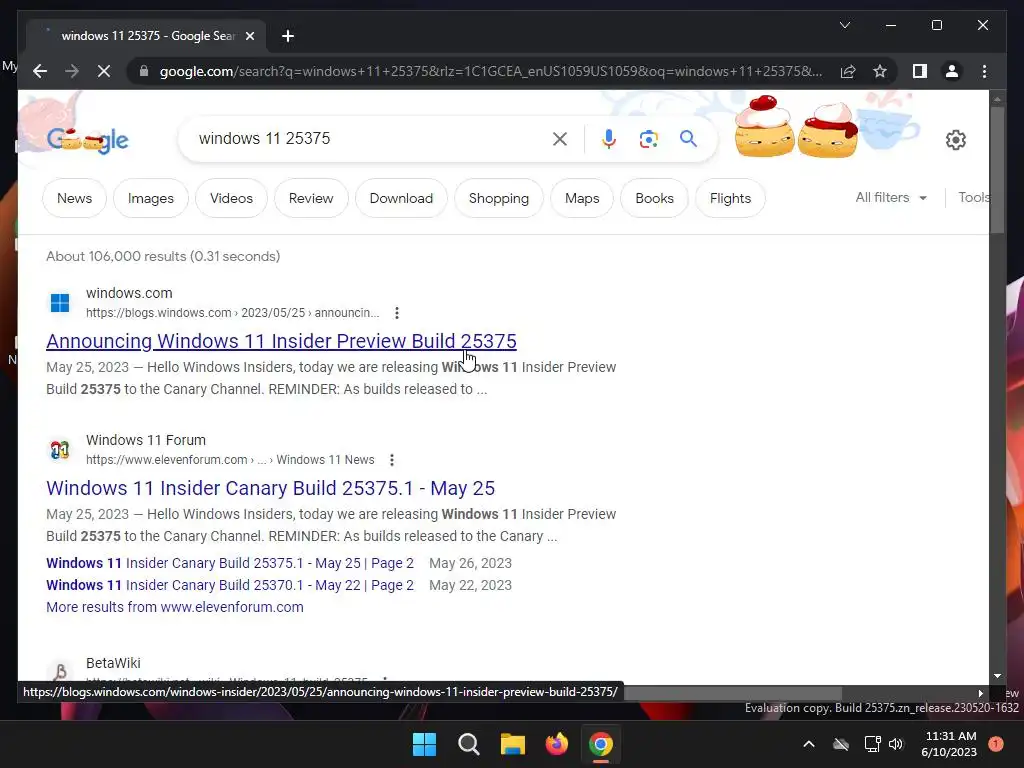Open Google quick settings gear
Image resolution: width=1024 pixels, height=768 pixels.
(x=955, y=139)
